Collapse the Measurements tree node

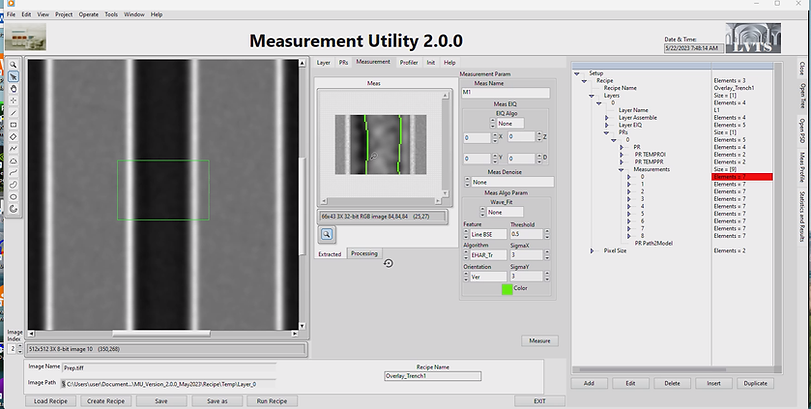tap(621, 170)
